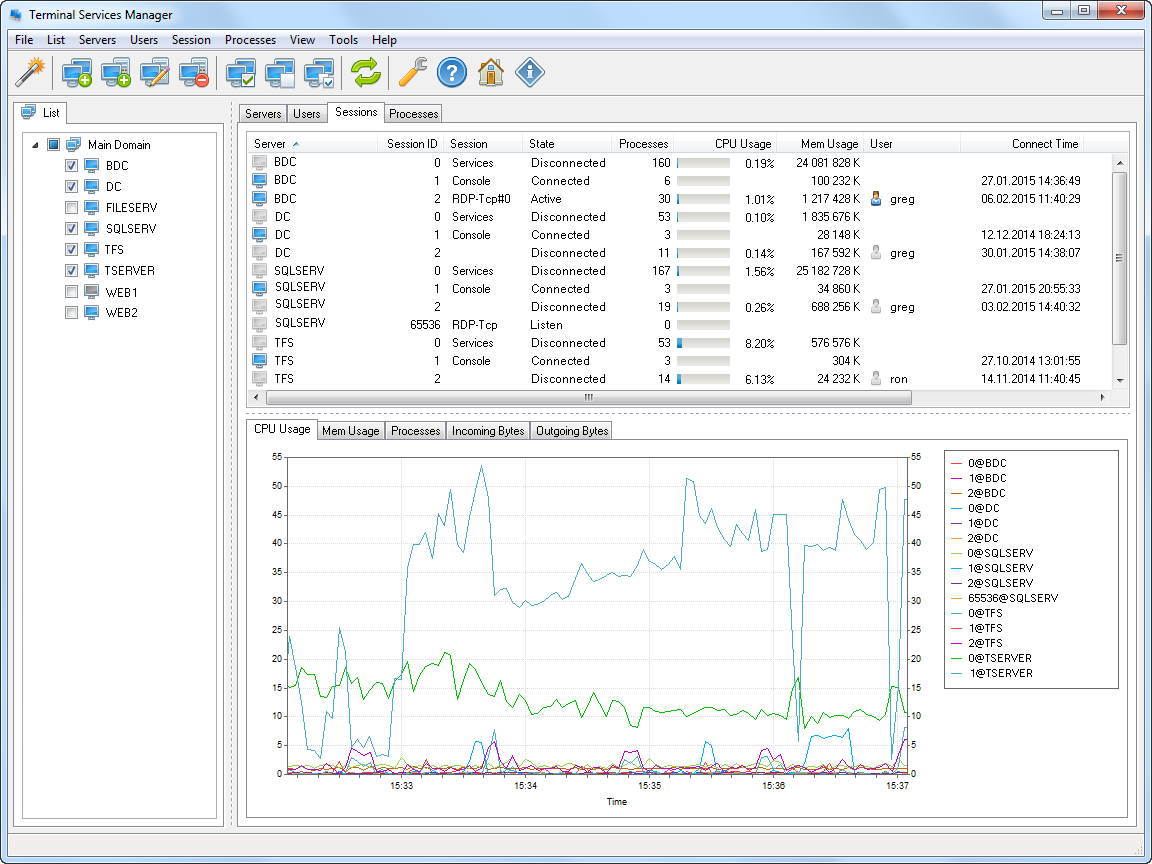This screenshot has width=1152, height=864.
Task: Check the WEB1 server checkbox
Action: (x=71, y=292)
